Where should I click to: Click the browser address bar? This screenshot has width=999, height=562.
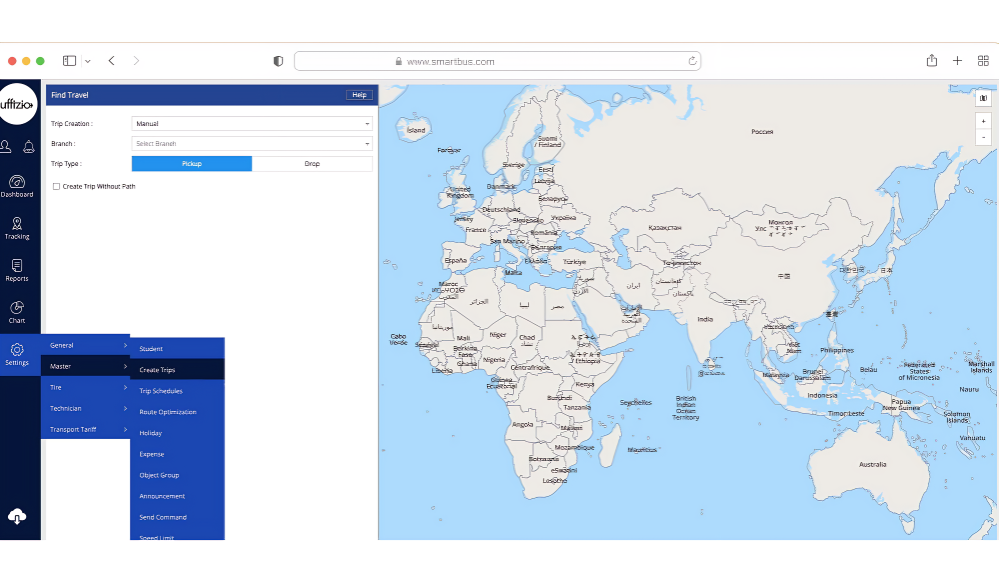[x=497, y=61]
